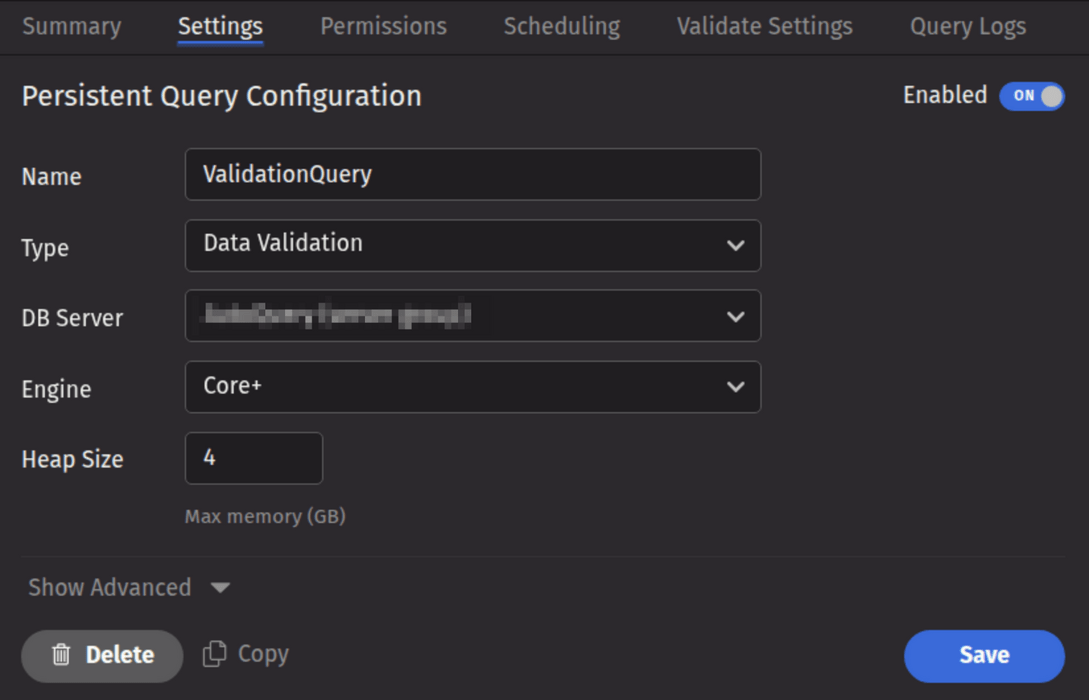Click the DB Server chevron arrow
Image resolution: width=1089 pixels, height=700 pixels.
click(735, 316)
